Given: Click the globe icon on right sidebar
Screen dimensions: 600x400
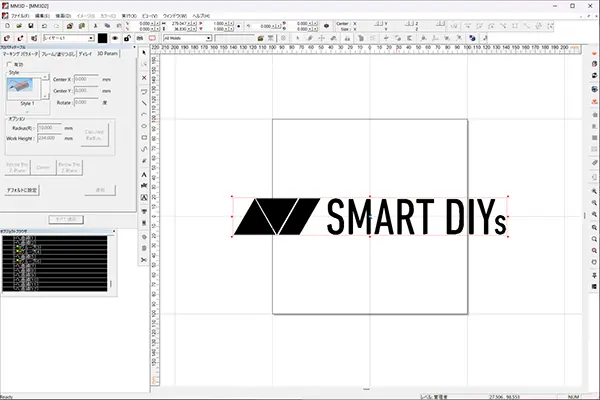Looking at the screenshot, I should 594,89.
